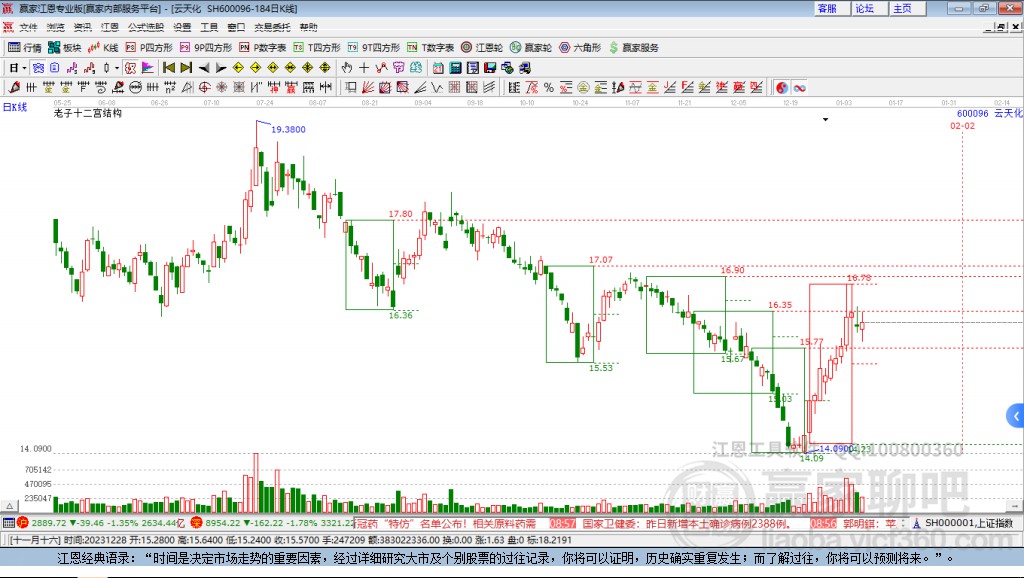Click the red floppy disk save icon

tap(490, 68)
